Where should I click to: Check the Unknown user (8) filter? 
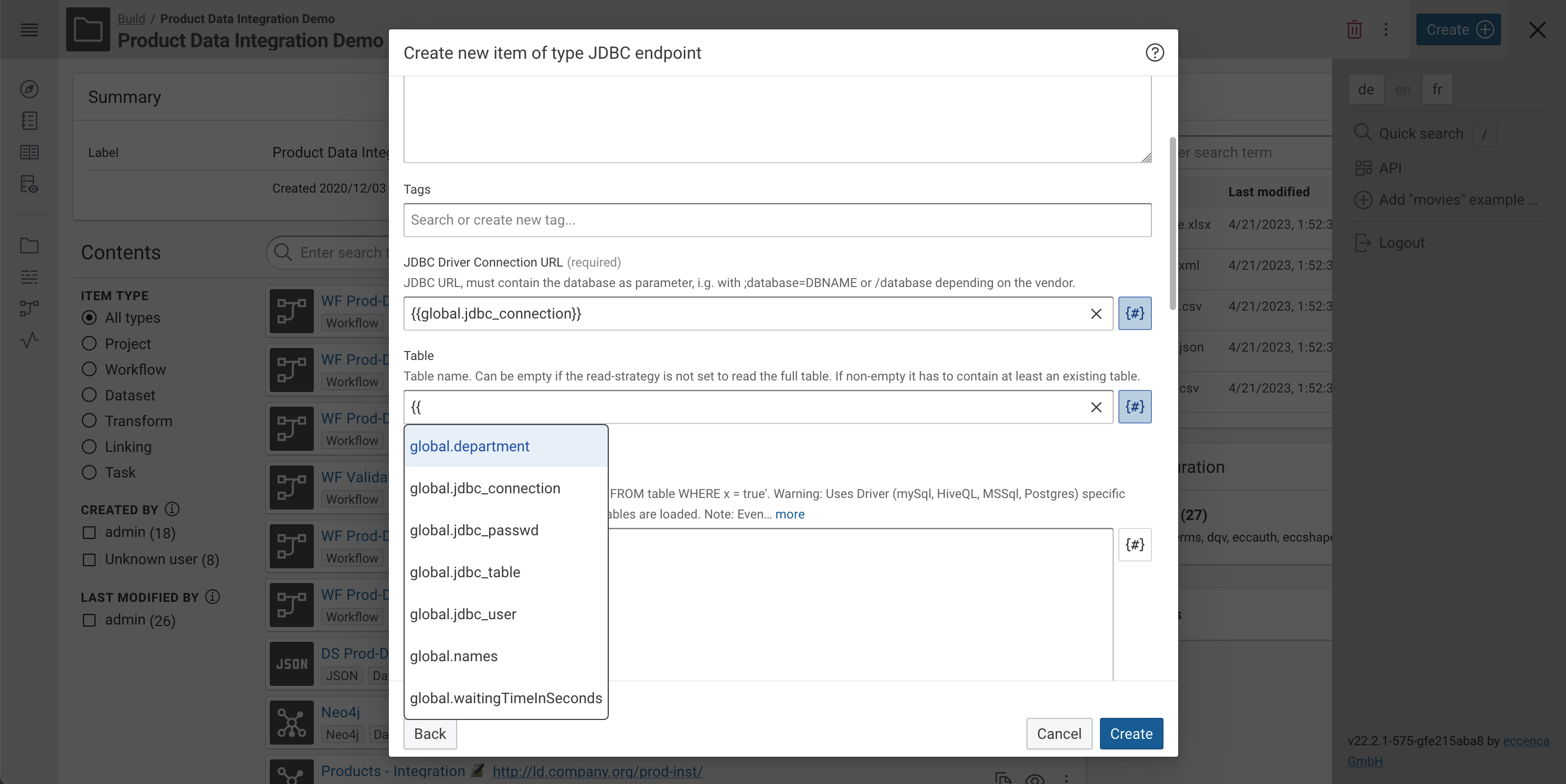89,559
